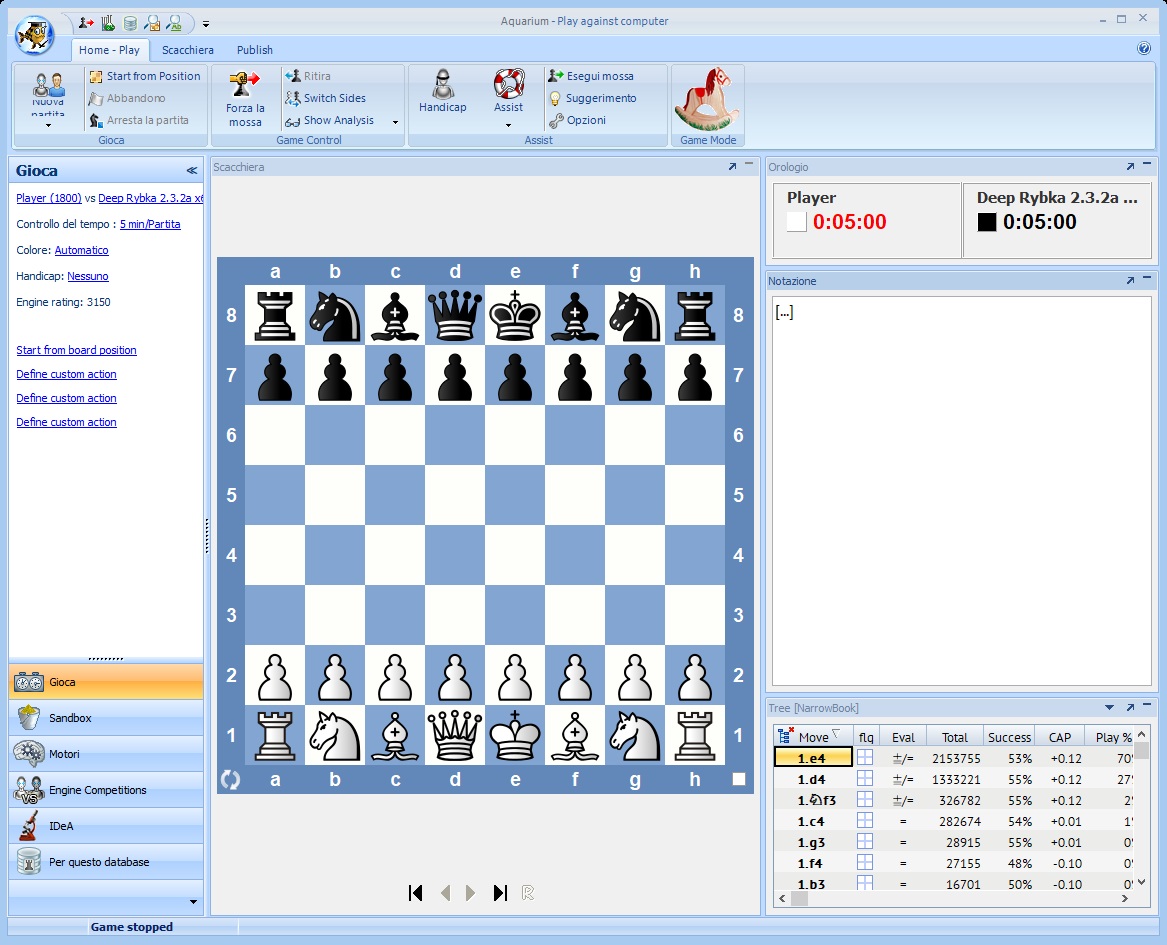1167x945 pixels.
Task: Click Show Analysis glasses icon
Action: pos(292,121)
